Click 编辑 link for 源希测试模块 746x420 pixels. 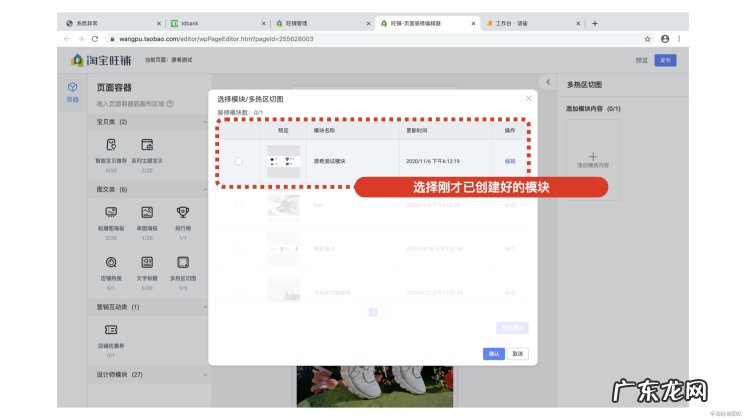510,161
